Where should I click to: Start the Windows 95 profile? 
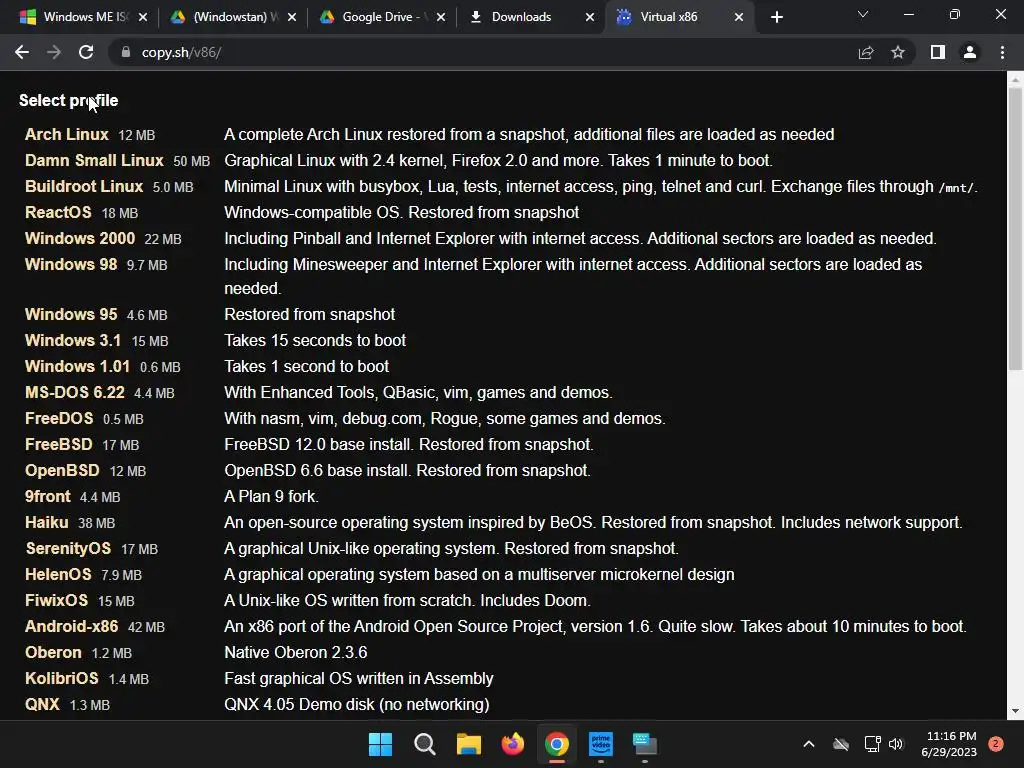pyautogui.click(x=71, y=314)
